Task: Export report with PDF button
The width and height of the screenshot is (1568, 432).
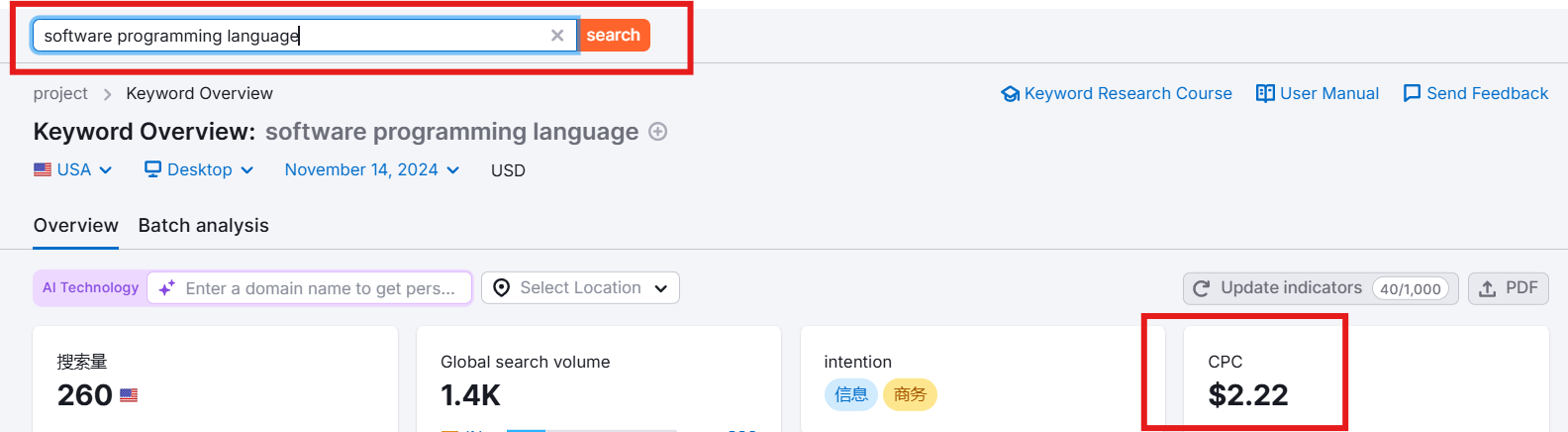Action: [1509, 288]
